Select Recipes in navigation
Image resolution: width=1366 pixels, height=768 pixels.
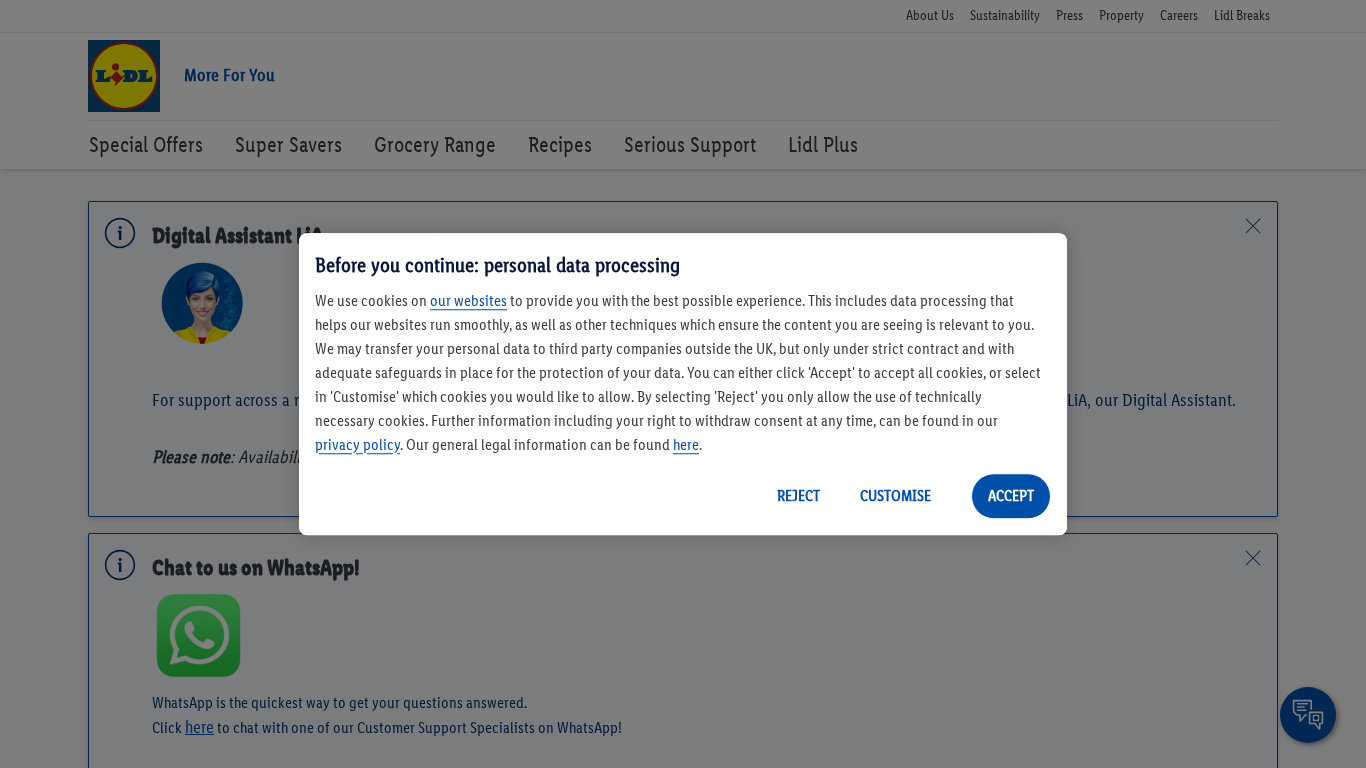tap(559, 145)
